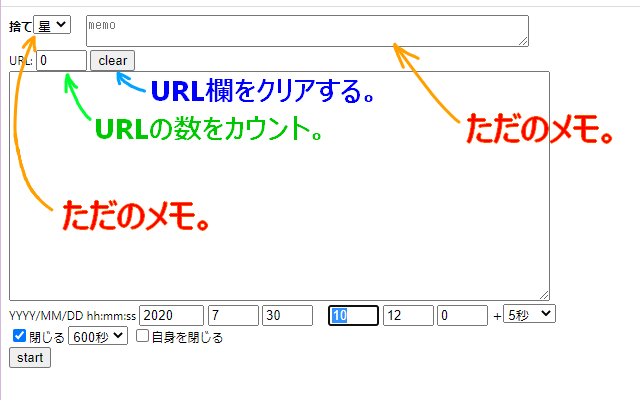Click the hour field showing 10
Screen dimensions: 640x400
point(353,316)
